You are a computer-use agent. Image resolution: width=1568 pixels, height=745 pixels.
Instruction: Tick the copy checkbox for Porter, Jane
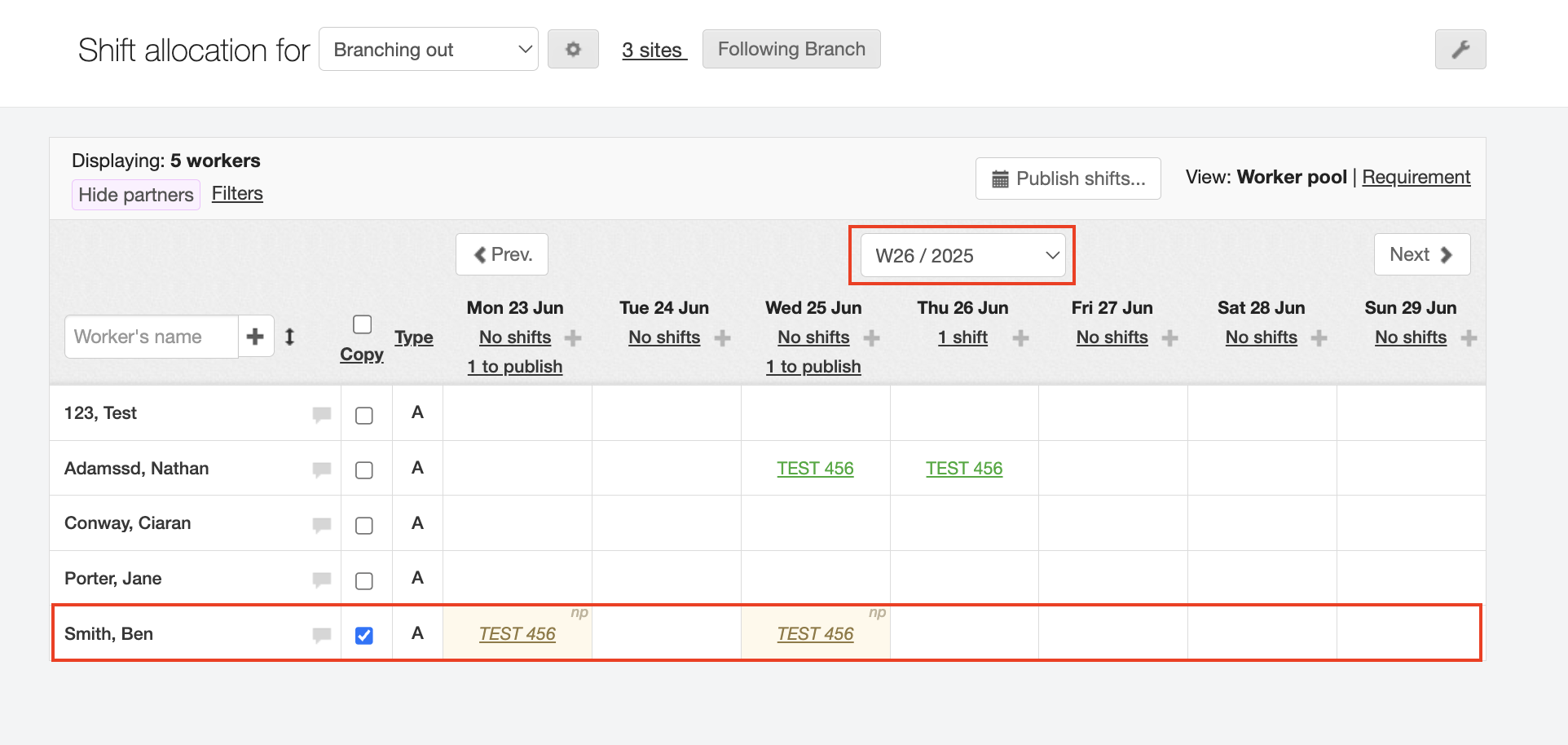coord(364,580)
